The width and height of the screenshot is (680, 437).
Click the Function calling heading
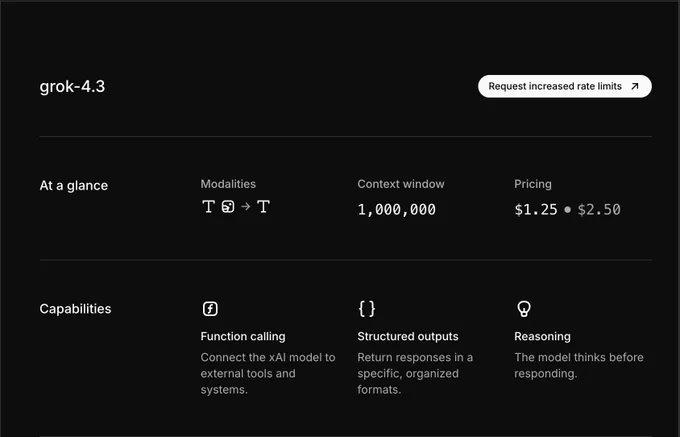[x=243, y=336]
